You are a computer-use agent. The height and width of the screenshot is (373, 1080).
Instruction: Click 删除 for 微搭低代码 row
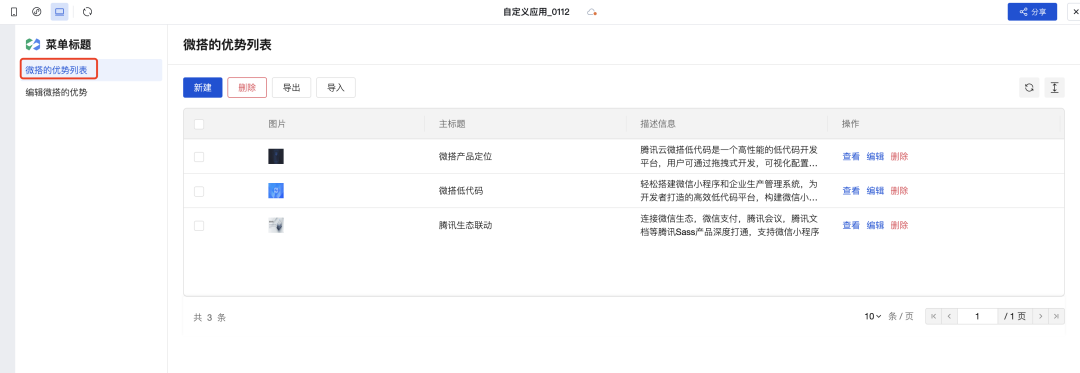900,191
